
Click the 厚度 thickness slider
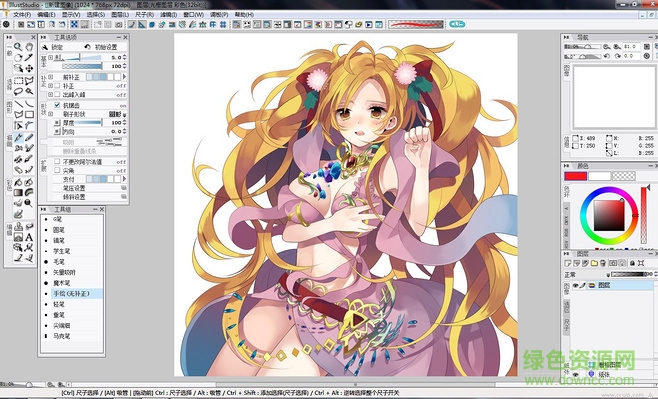pyautogui.click(x=88, y=123)
